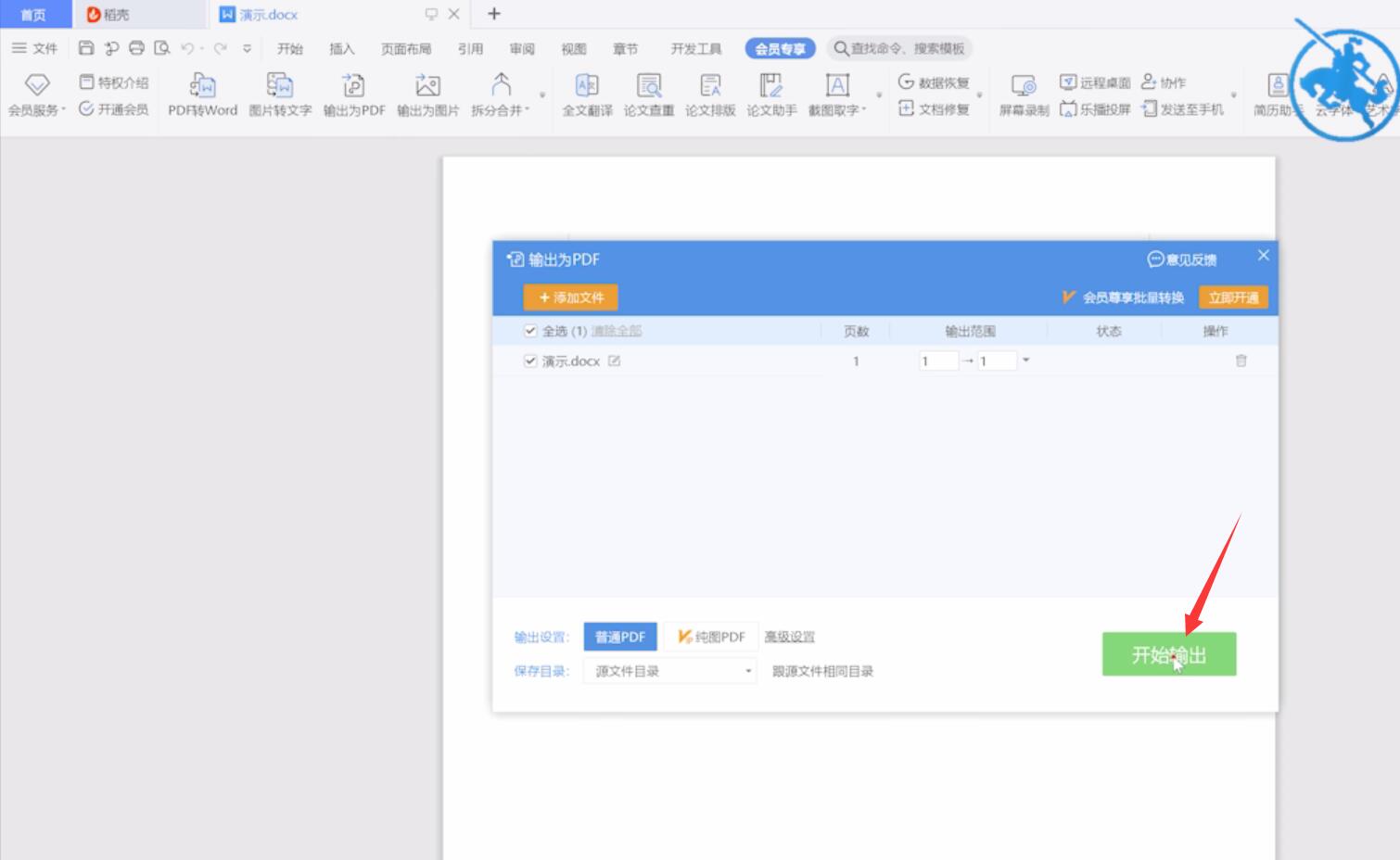The width and height of the screenshot is (1400, 860).
Task: Open the 文件 menu
Action: coord(34,48)
